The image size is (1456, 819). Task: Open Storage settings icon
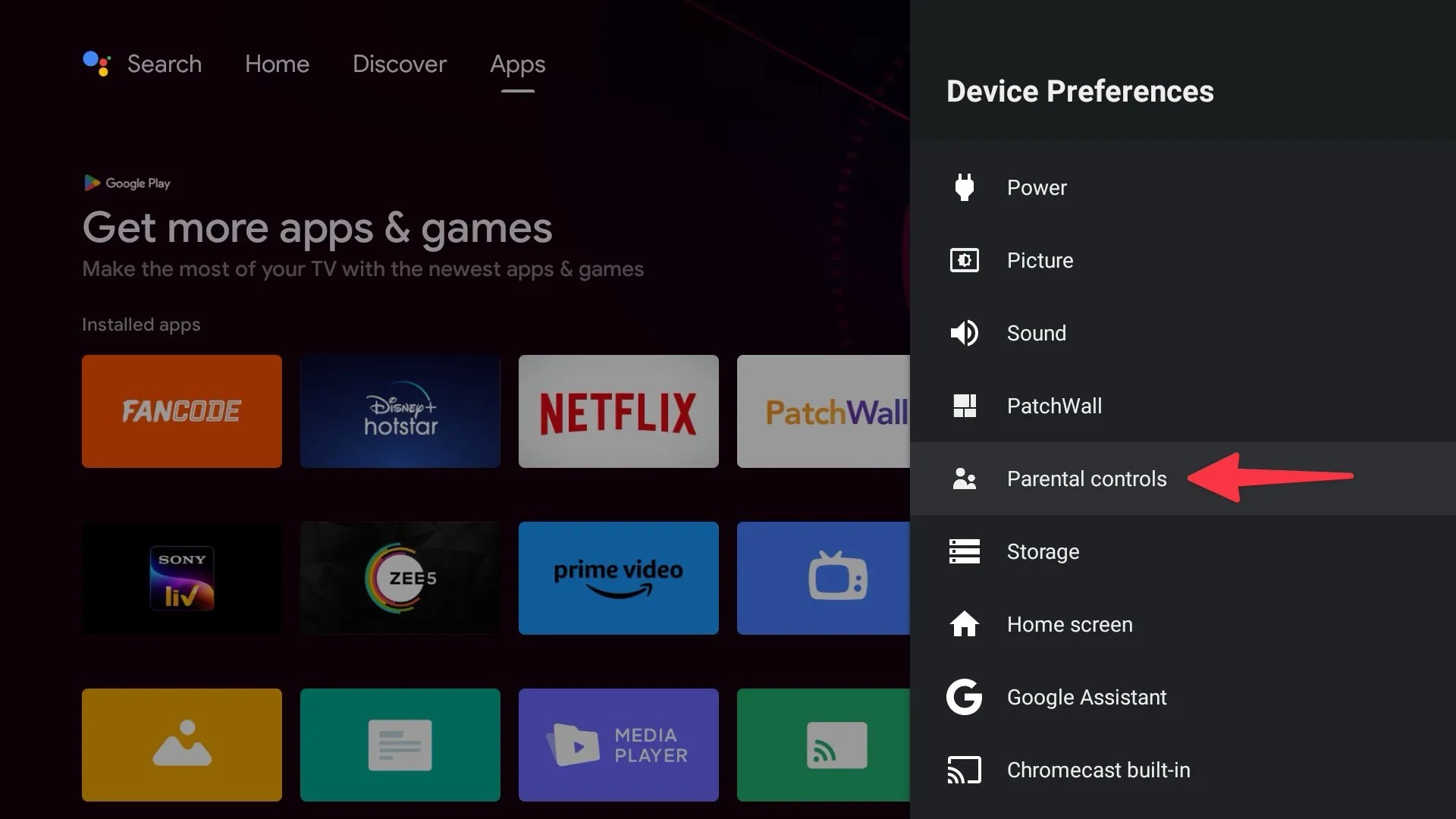[x=964, y=551]
